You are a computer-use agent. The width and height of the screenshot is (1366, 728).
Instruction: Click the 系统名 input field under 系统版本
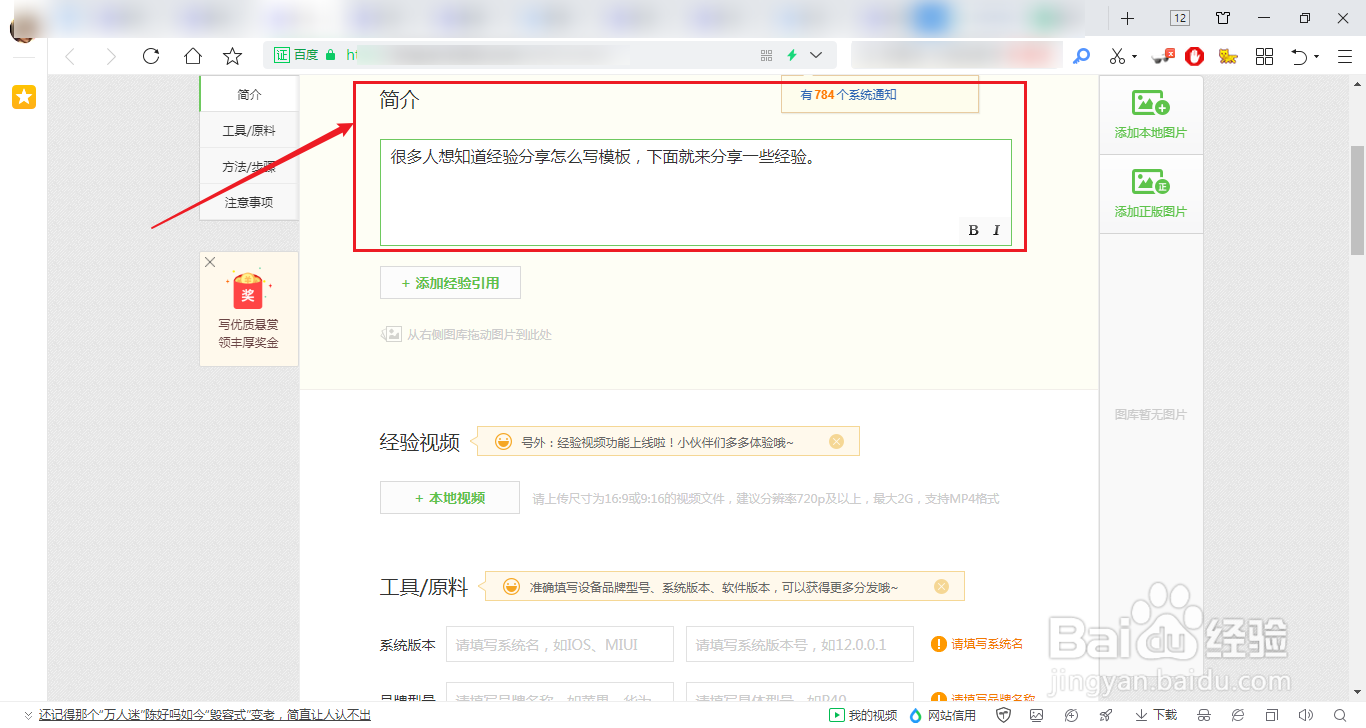point(559,644)
